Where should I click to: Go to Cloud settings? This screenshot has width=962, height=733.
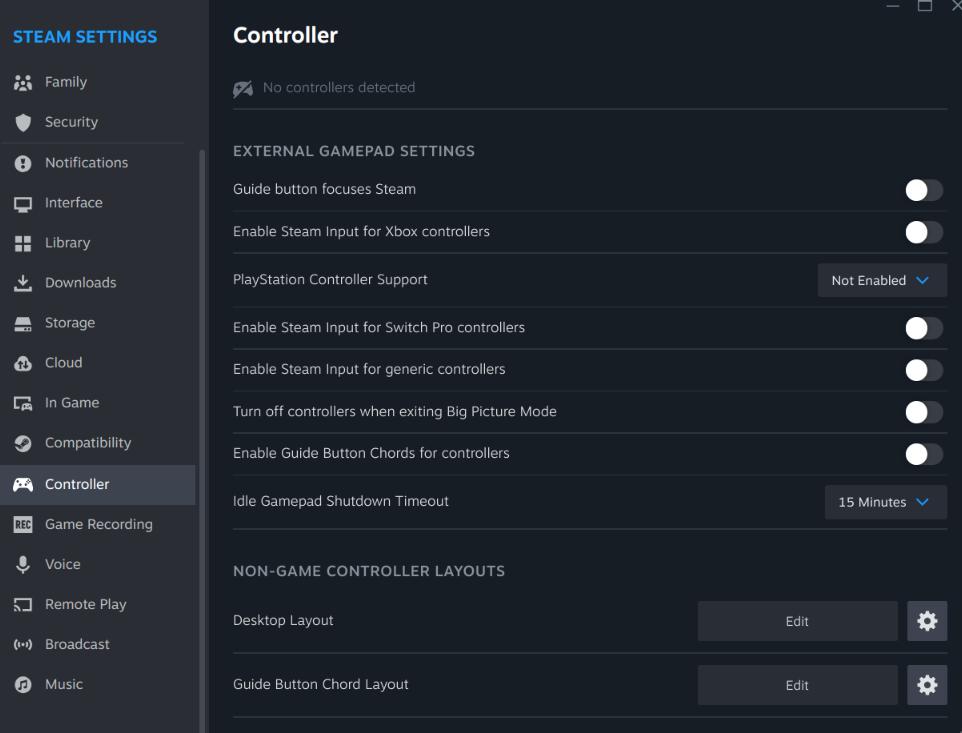coord(98,363)
